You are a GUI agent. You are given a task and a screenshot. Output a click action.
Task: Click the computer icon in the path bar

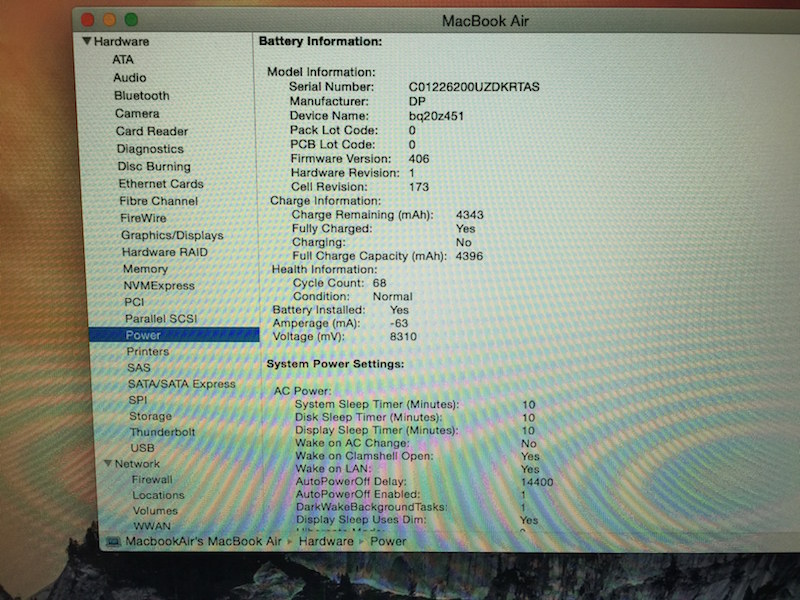click(113, 541)
